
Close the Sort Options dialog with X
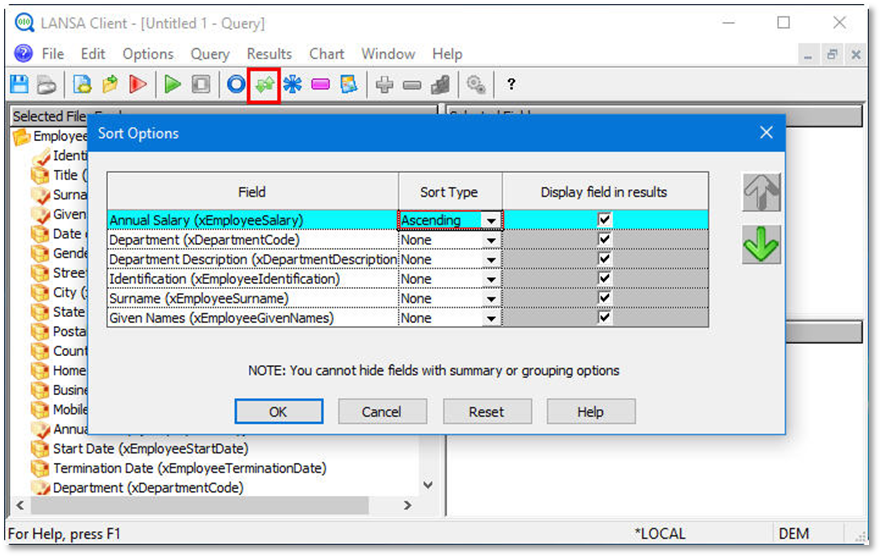[x=766, y=133]
